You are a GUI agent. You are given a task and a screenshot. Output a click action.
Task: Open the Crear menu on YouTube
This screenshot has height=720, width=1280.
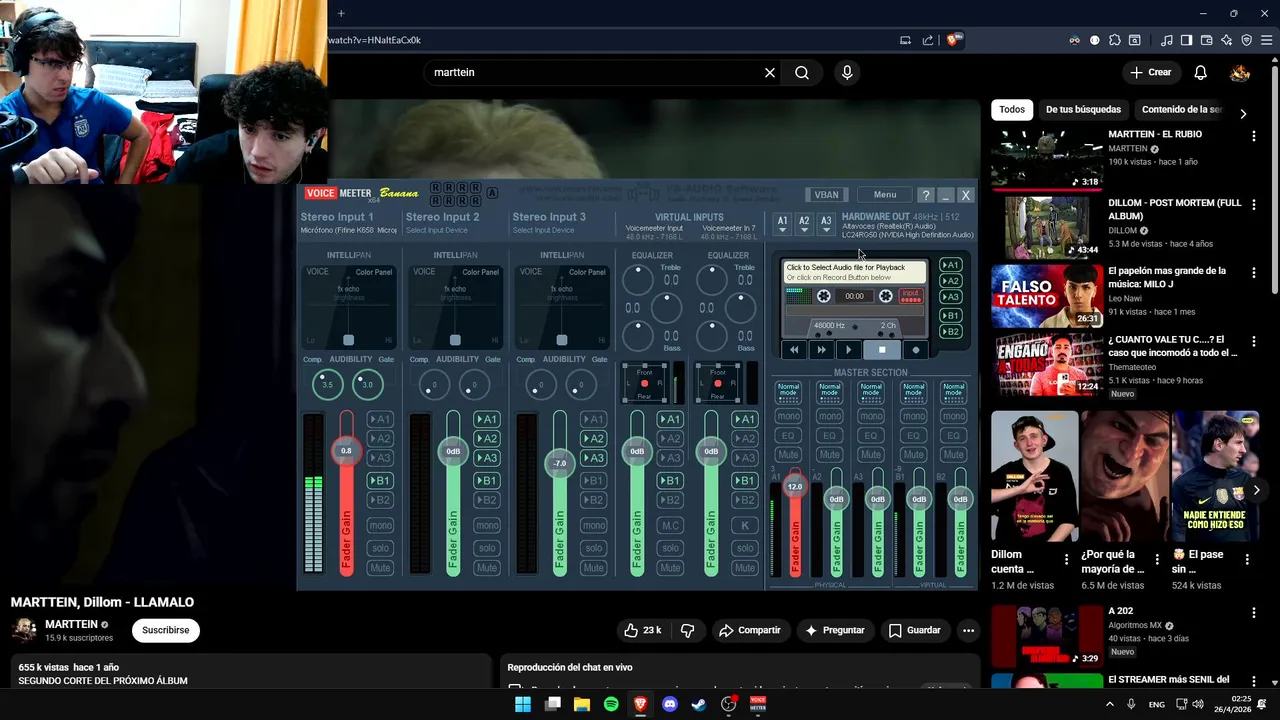(1150, 72)
